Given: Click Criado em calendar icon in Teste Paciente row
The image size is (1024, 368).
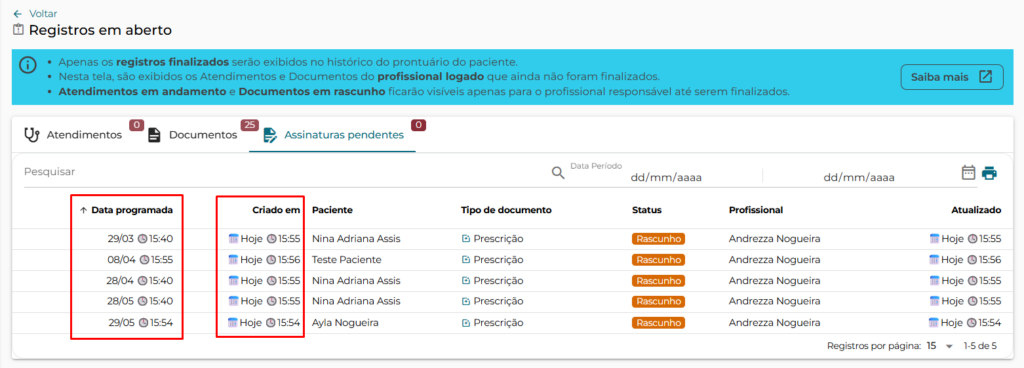Looking at the screenshot, I should point(233,260).
